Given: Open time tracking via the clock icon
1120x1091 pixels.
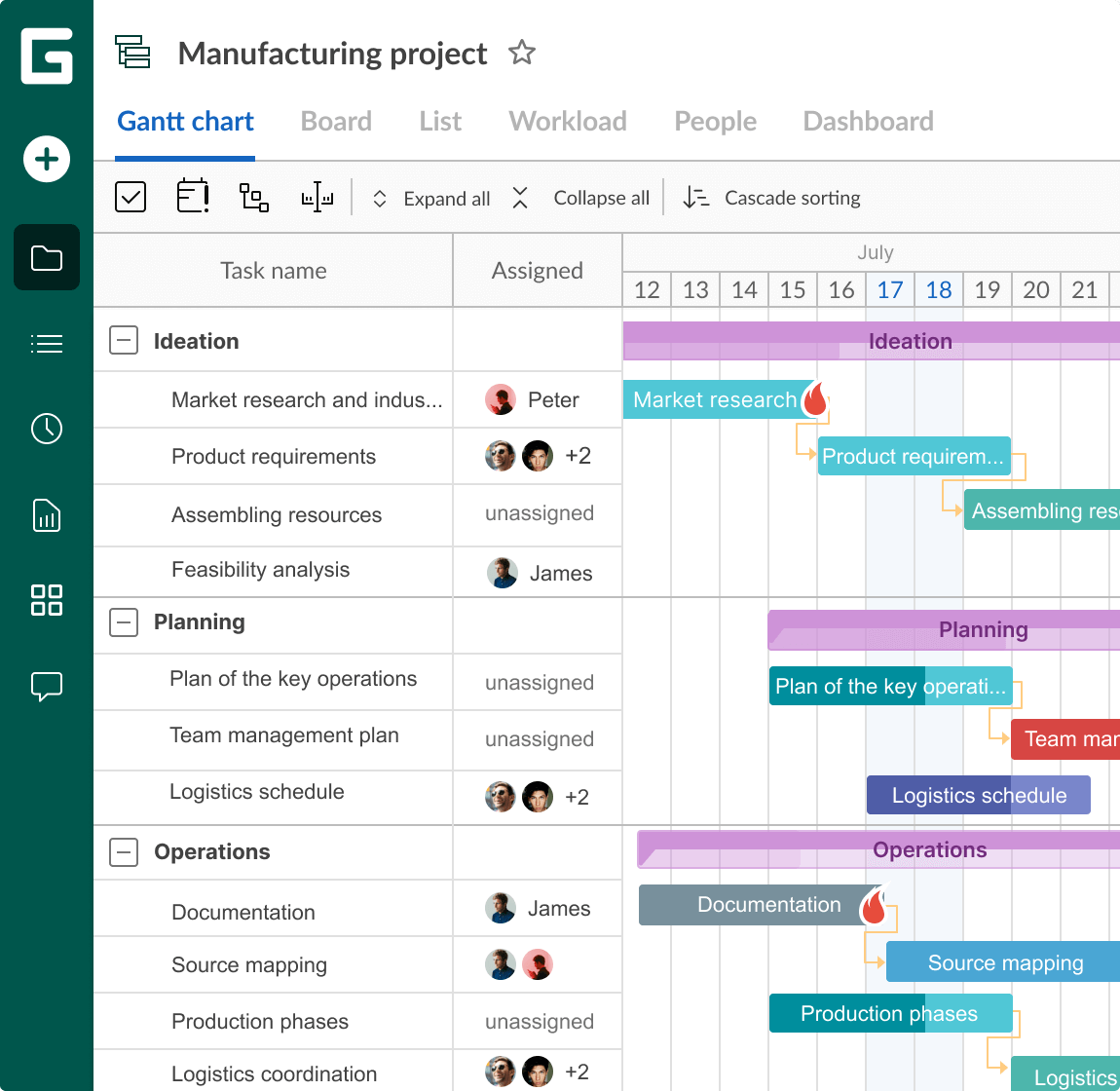Looking at the screenshot, I should point(46,429).
